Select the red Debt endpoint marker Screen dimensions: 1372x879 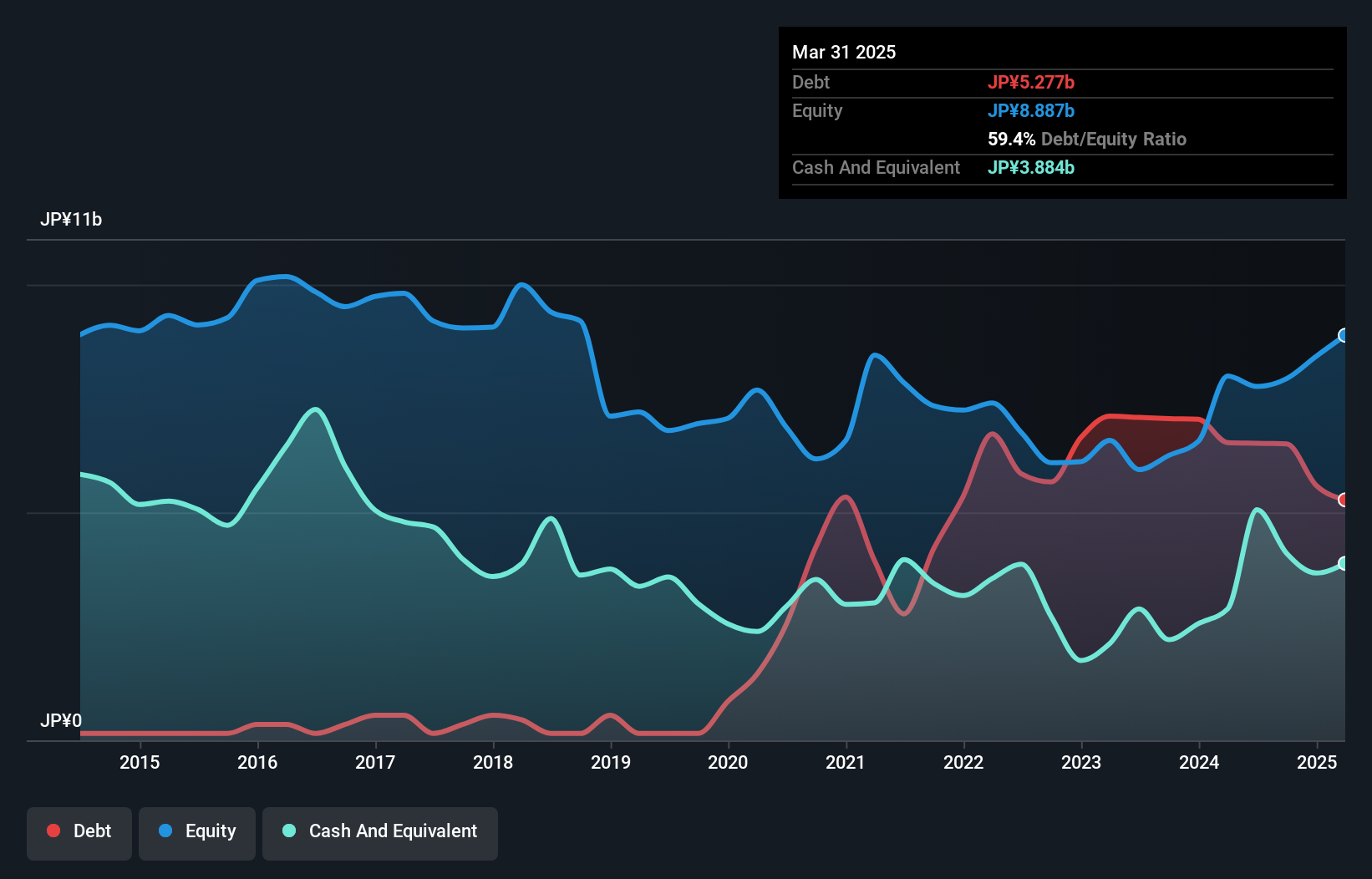1344,500
